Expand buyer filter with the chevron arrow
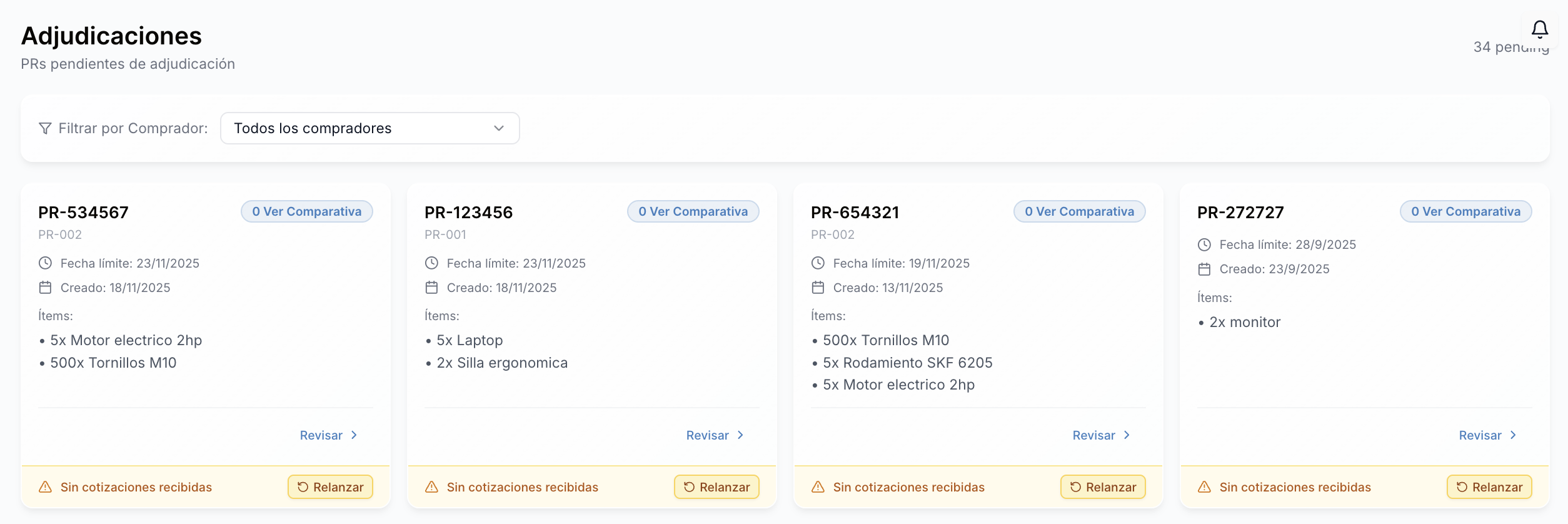 tap(499, 128)
